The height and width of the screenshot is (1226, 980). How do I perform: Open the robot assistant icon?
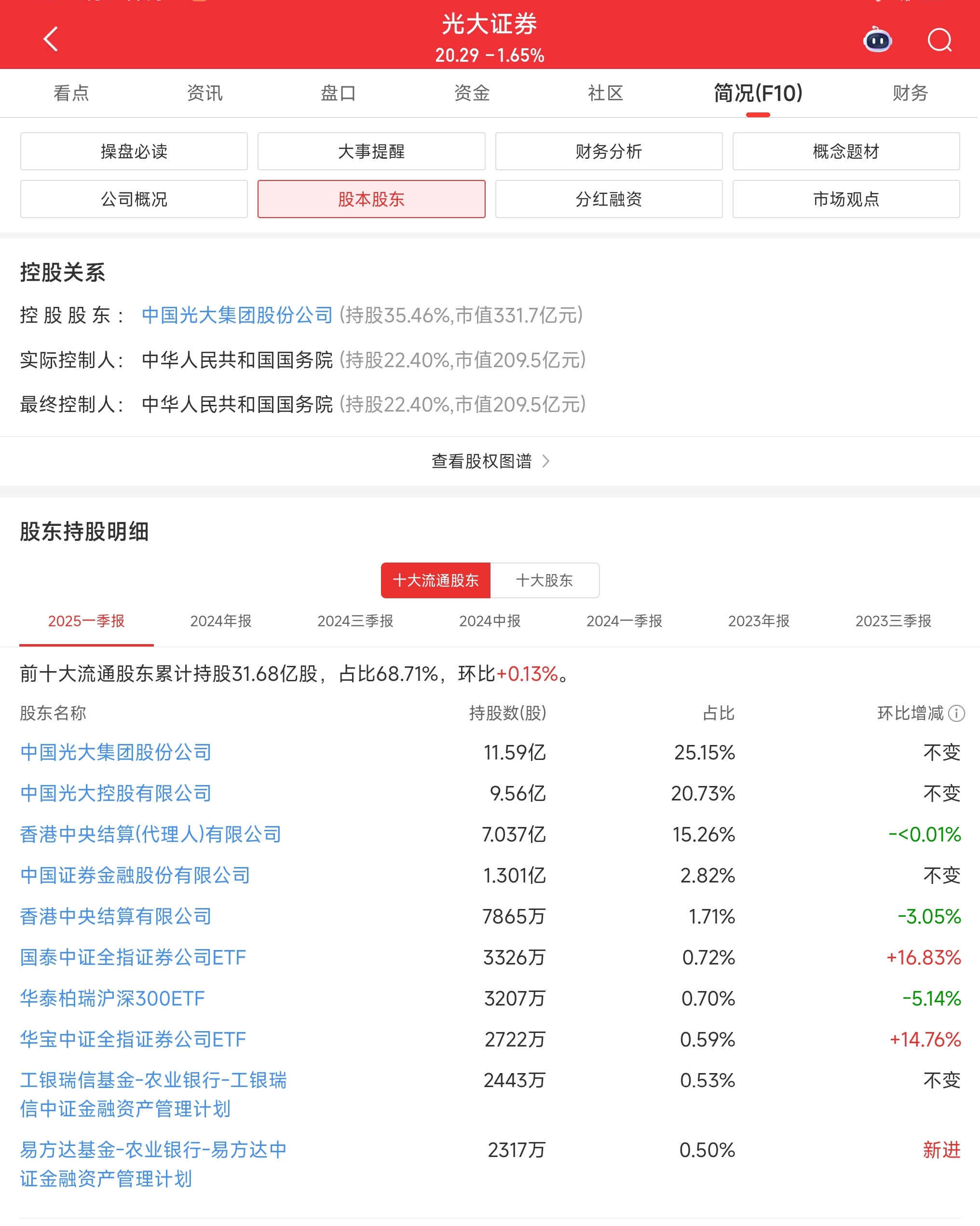click(878, 39)
